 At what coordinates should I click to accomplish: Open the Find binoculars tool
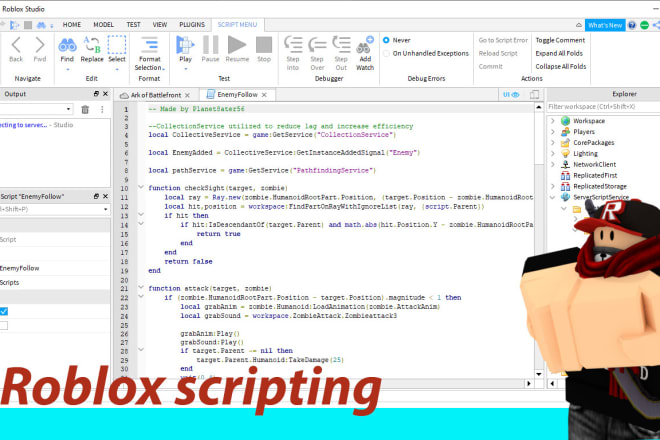coord(67,45)
